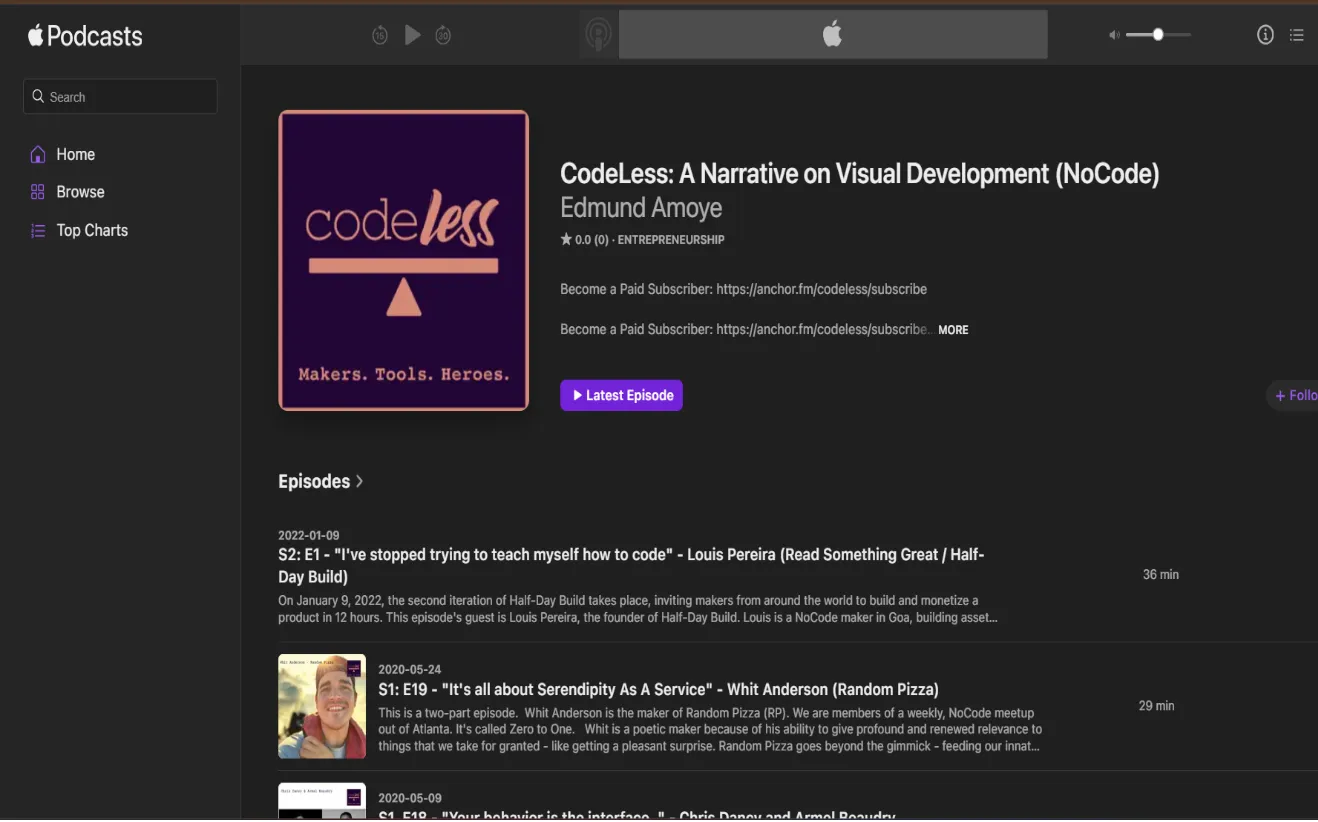
Task: Focus the Search input field
Action: pos(120,97)
